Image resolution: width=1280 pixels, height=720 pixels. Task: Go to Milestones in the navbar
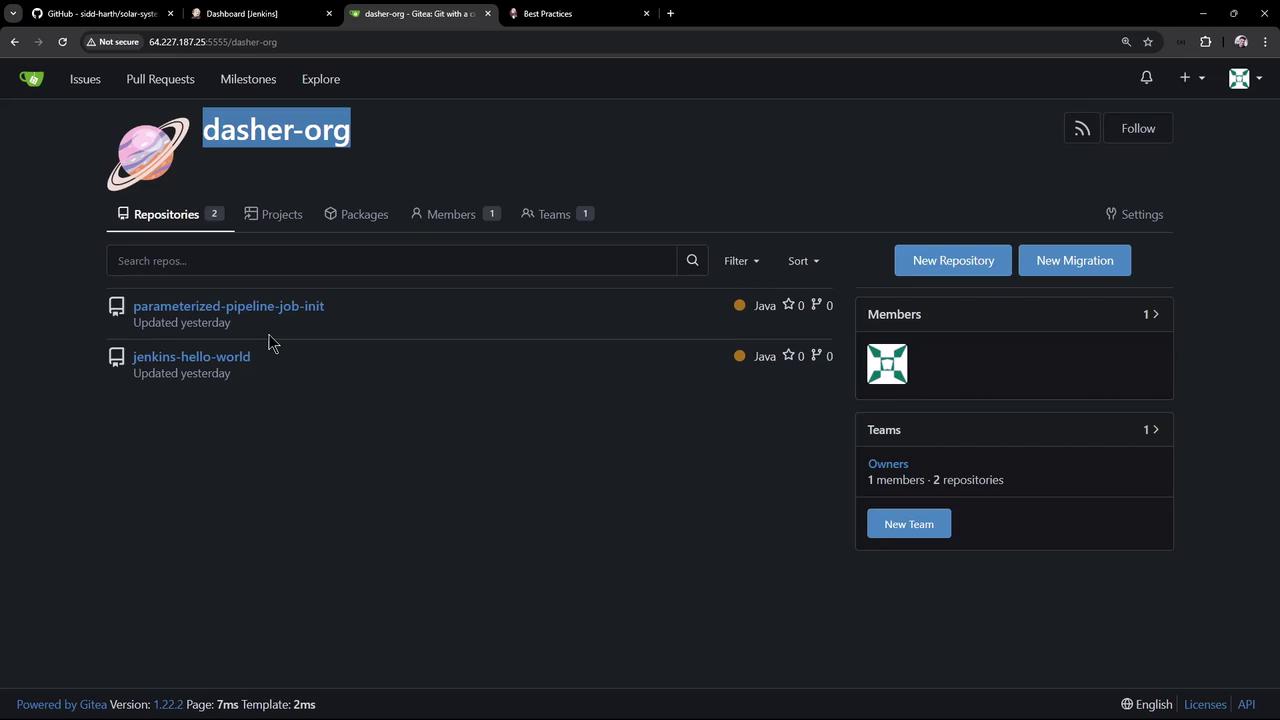(248, 79)
